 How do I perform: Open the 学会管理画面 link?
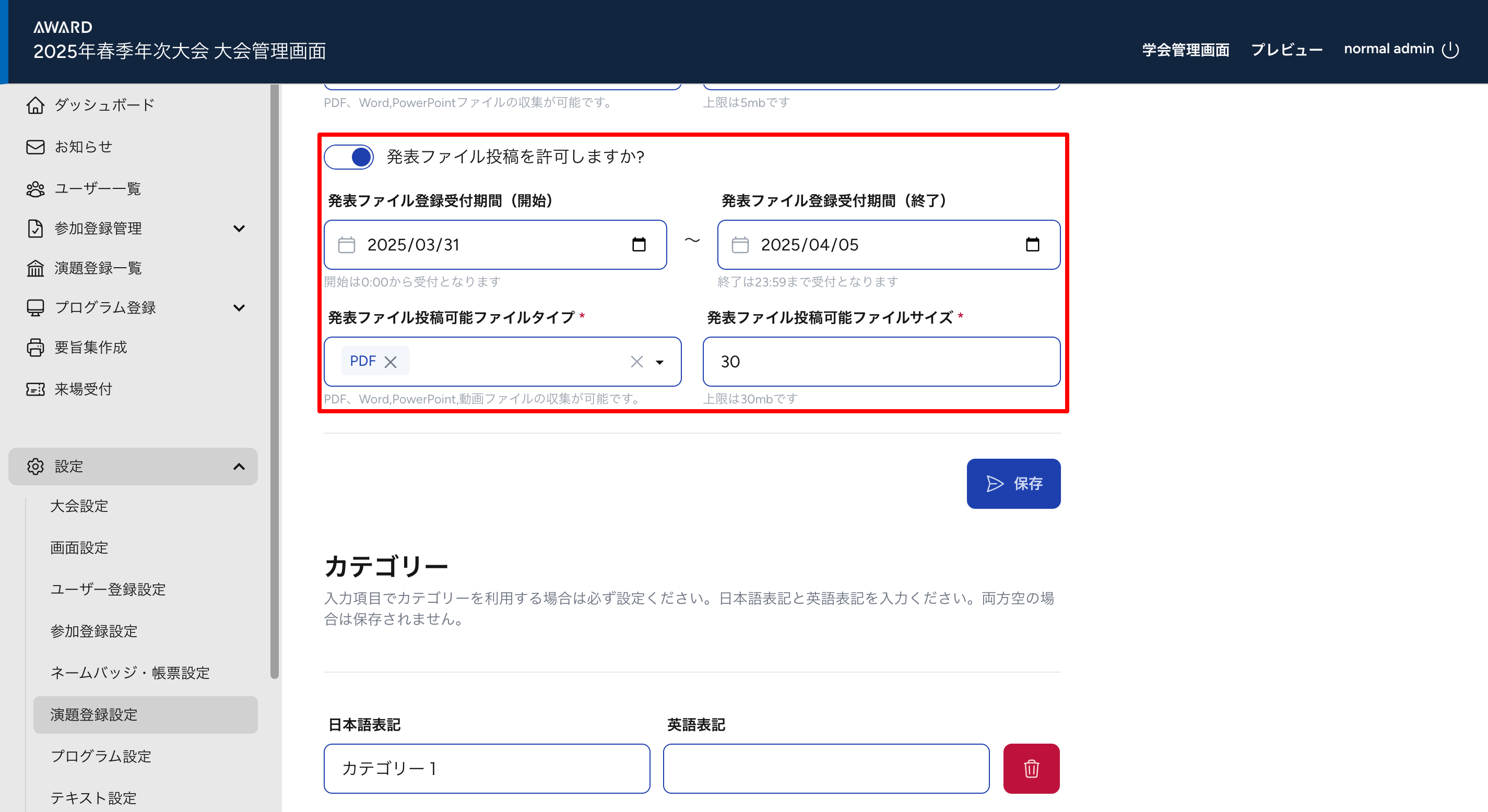(1185, 50)
